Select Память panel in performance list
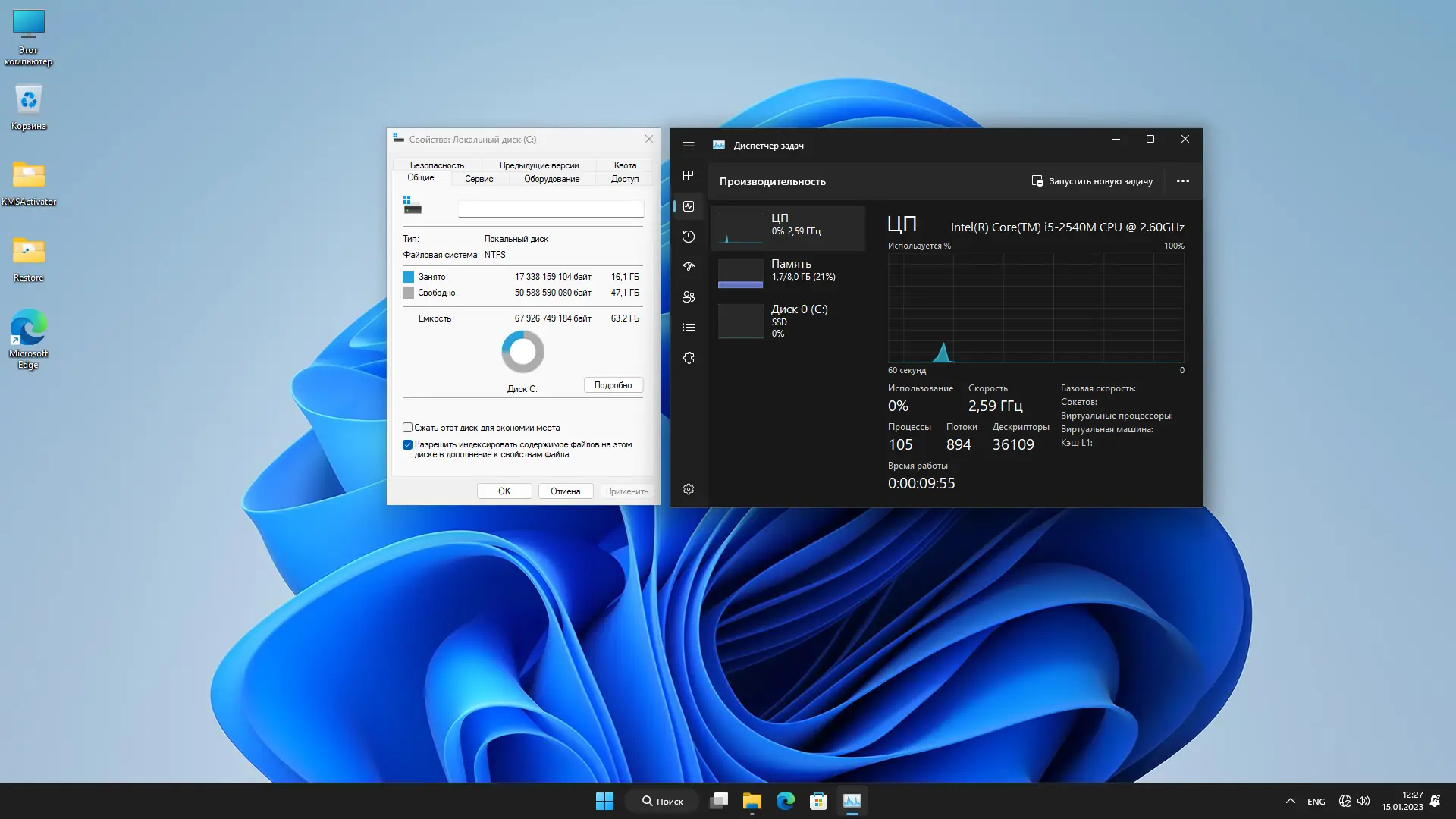The width and height of the screenshot is (1456, 819). click(x=789, y=272)
